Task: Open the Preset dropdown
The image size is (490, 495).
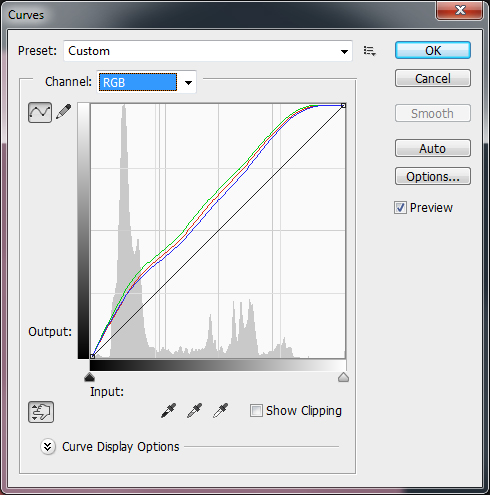Action: click(208, 51)
